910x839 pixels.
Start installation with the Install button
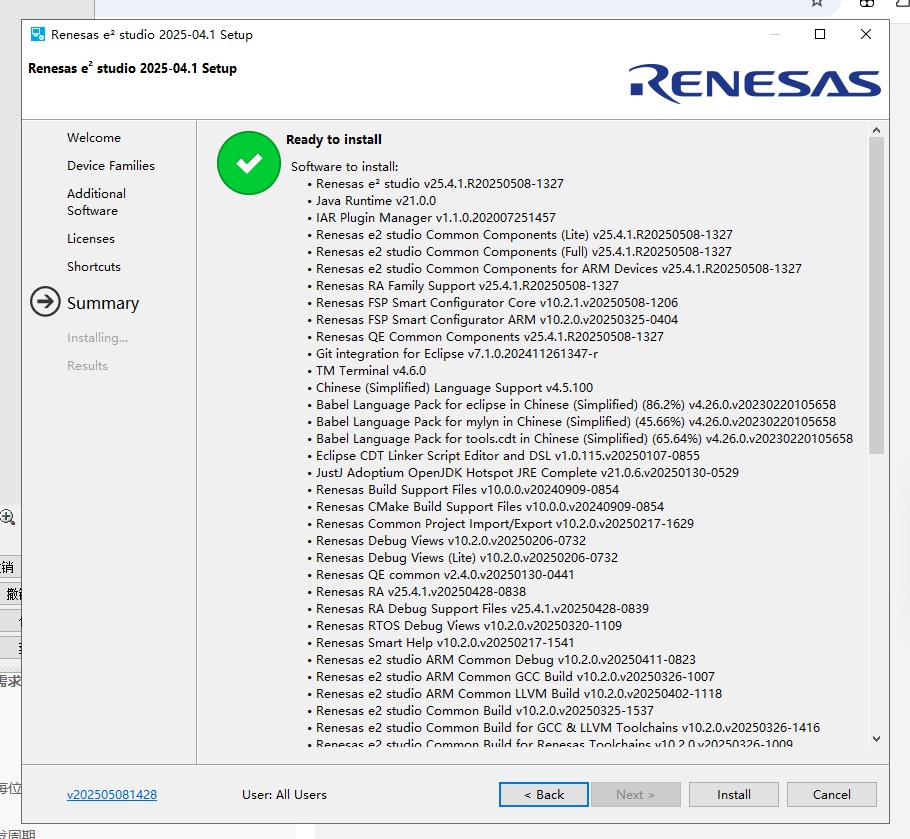[x=734, y=794]
